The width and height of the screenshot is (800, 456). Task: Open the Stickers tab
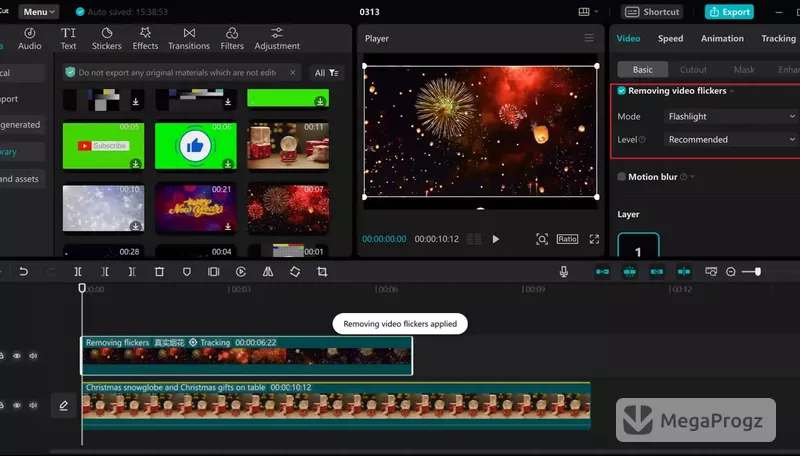[x=107, y=39]
